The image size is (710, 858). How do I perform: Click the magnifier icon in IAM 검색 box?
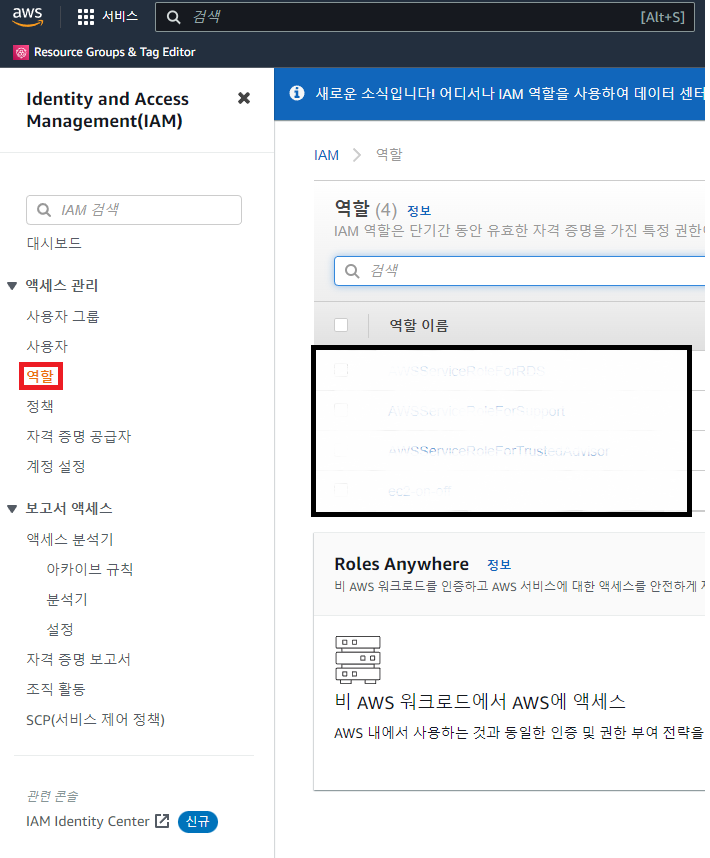[x=44, y=210]
